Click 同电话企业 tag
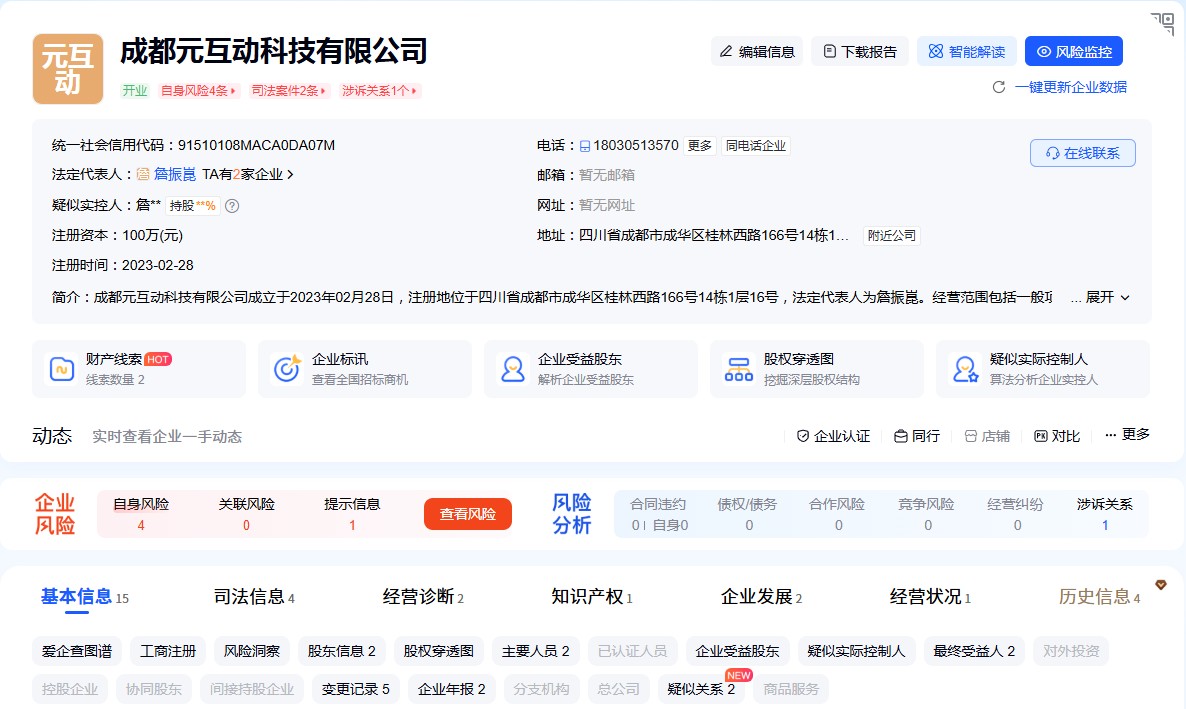This screenshot has width=1186, height=709. (756, 146)
